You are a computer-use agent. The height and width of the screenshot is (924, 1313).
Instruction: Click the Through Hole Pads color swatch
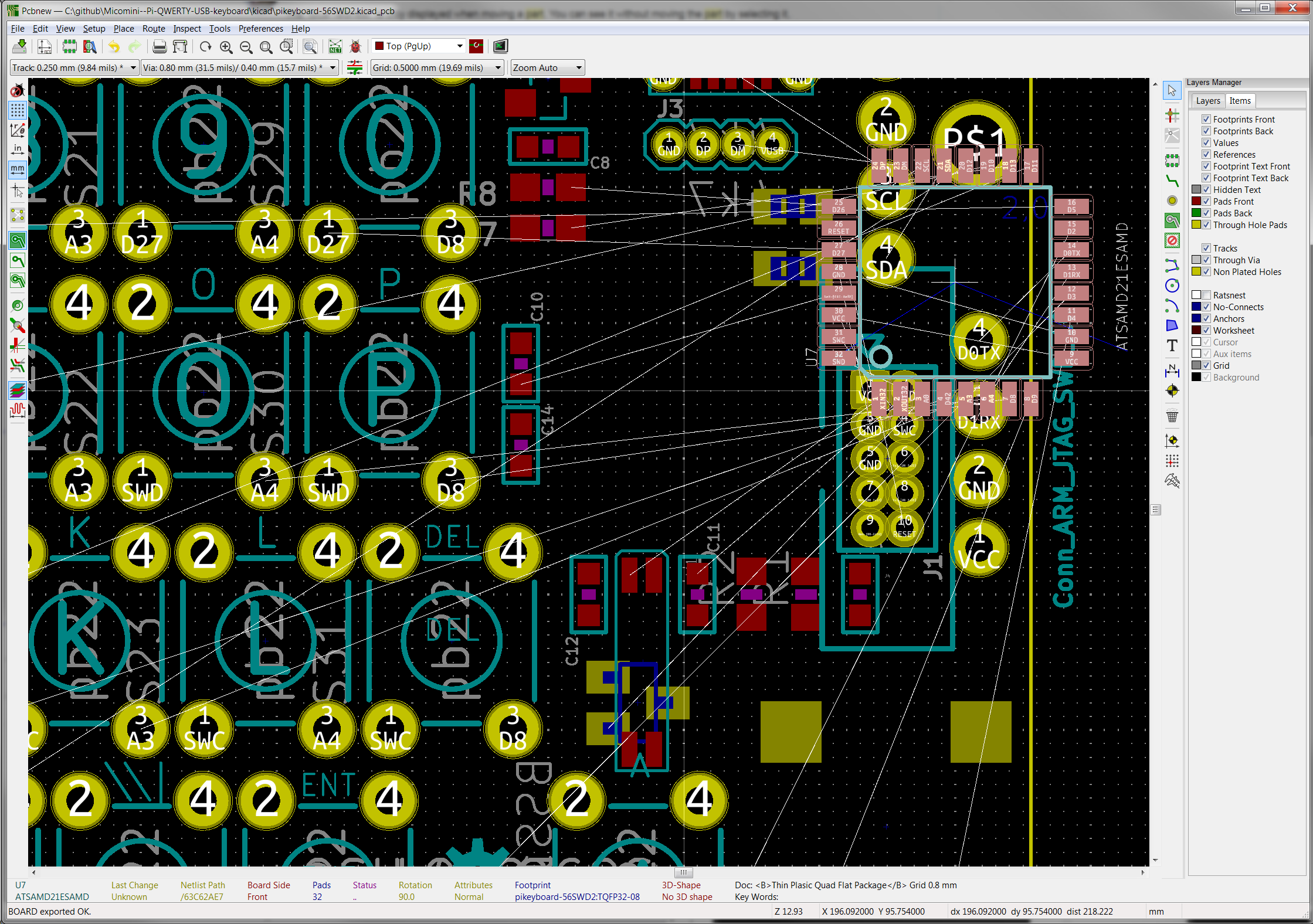tap(1196, 225)
